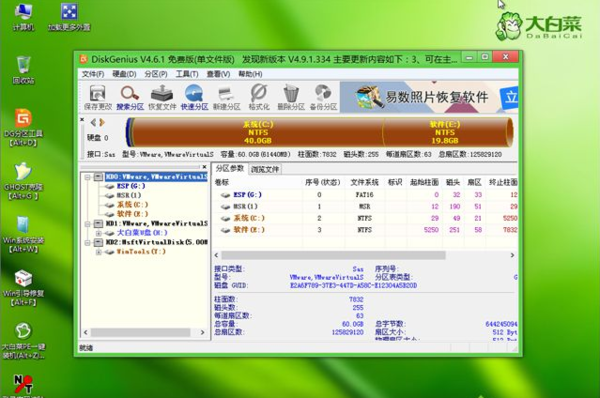Click the 备份分区 backup partition toolbar icon
The height and width of the screenshot is (398, 600).
(x=323, y=98)
